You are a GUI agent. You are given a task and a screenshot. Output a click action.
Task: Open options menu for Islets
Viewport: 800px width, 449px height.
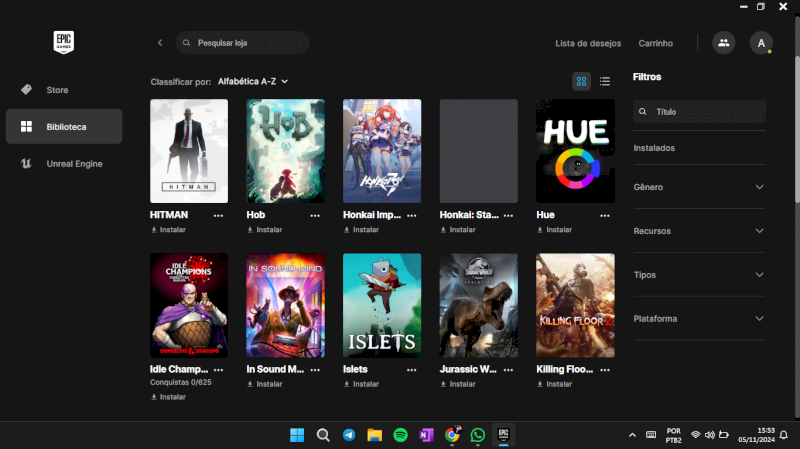pyautogui.click(x=413, y=370)
